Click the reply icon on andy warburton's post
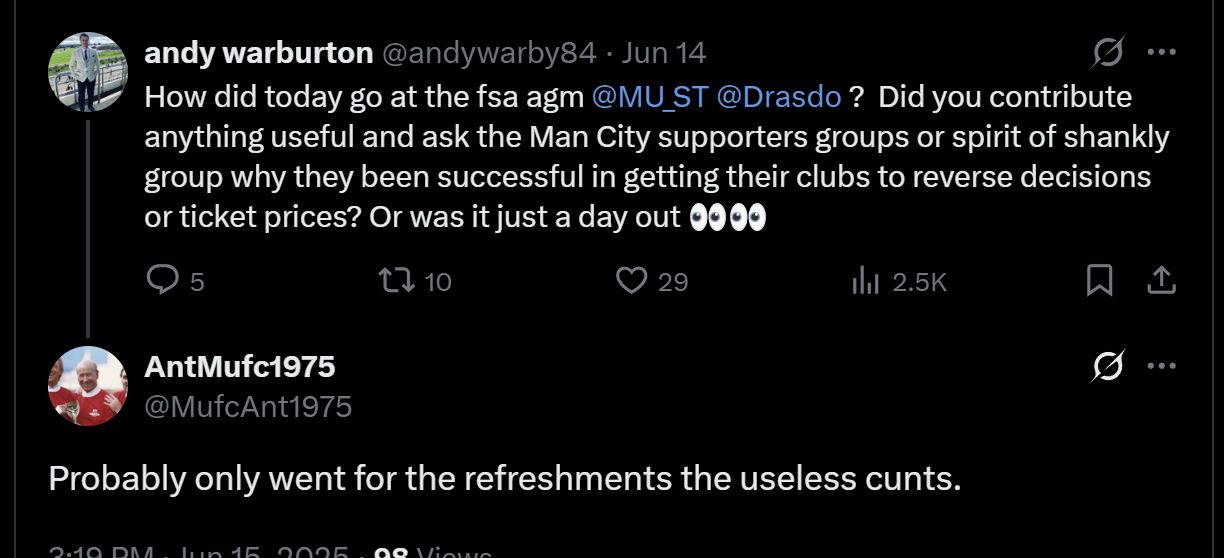This screenshot has height=558, width=1224. 162,282
